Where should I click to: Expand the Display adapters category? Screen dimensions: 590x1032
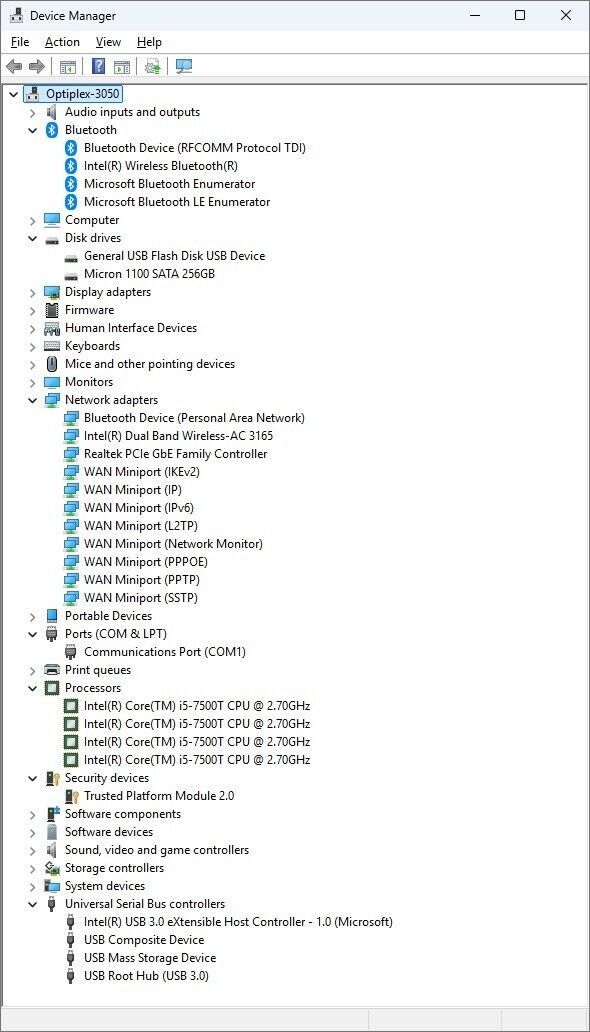click(32, 292)
